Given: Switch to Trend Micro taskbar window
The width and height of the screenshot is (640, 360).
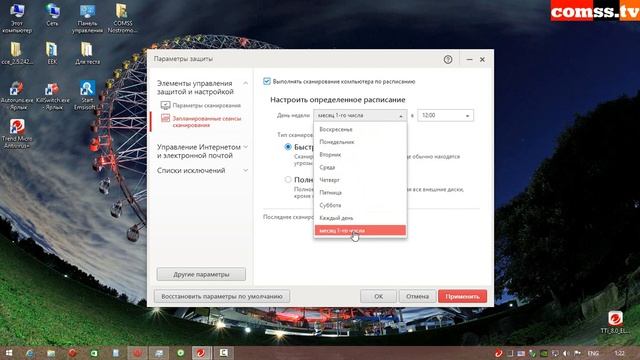Looking at the screenshot, I should tap(201, 353).
